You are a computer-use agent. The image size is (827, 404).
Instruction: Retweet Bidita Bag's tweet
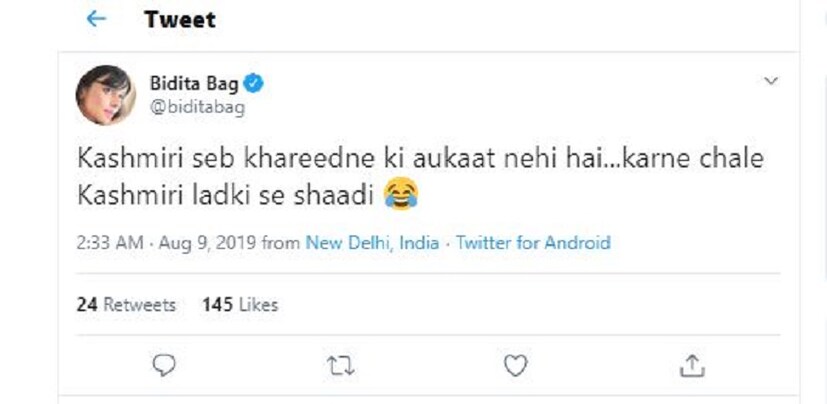point(340,367)
